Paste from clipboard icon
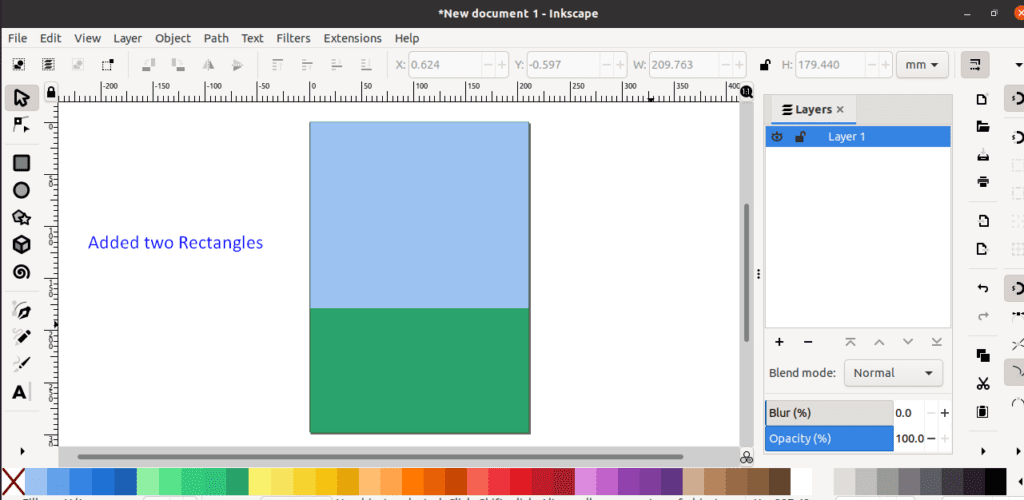Screen dimensions: 1024x500 pyautogui.click(x=982, y=412)
